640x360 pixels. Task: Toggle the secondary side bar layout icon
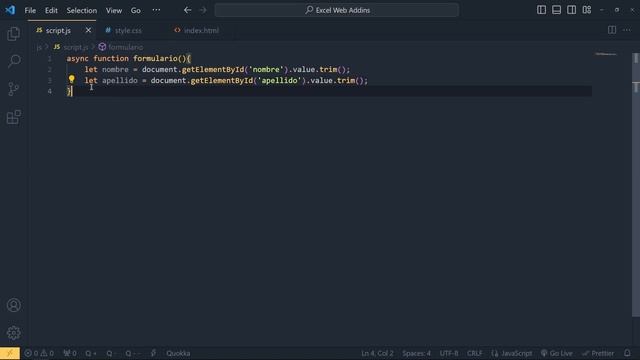click(571, 10)
